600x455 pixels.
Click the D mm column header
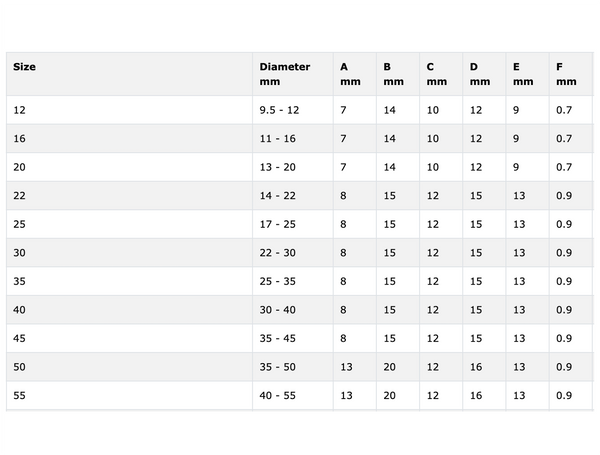pos(479,74)
